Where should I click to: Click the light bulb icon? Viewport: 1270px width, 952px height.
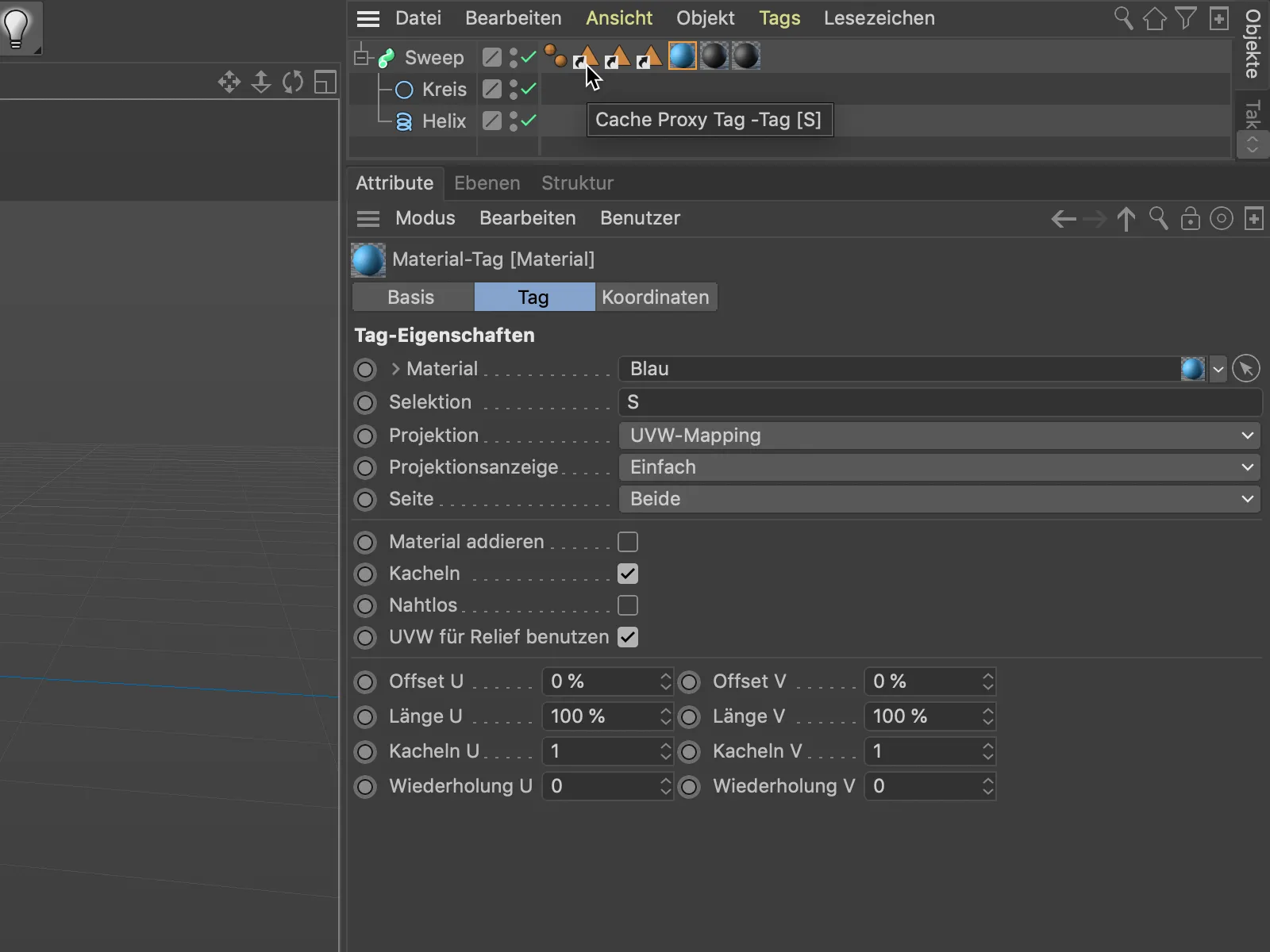pos(16,27)
